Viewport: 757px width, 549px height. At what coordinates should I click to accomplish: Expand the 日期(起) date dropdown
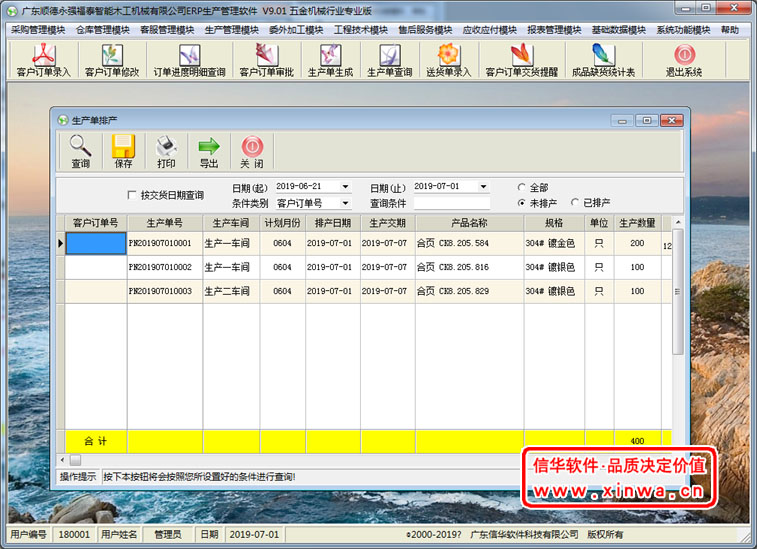(x=345, y=186)
